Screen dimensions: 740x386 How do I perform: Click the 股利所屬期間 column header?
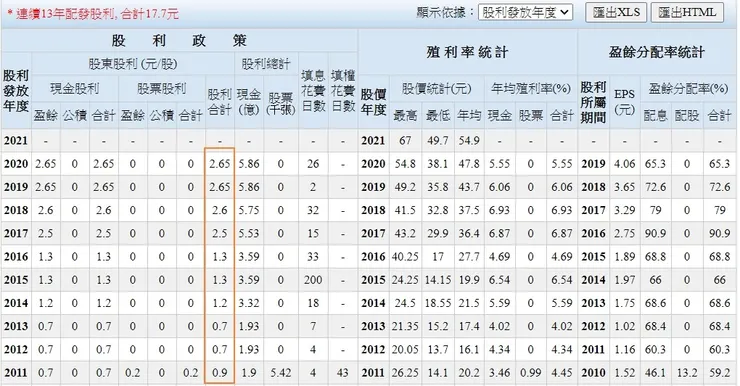coord(593,102)
